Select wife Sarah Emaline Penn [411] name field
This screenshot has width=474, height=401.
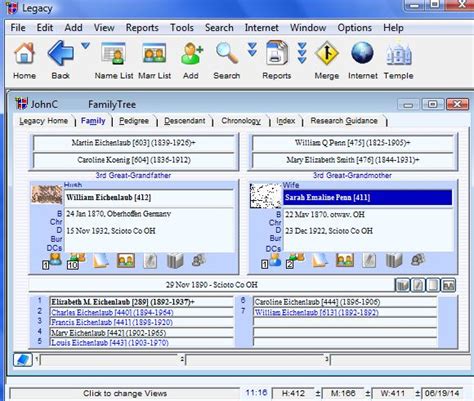(368, 198)
